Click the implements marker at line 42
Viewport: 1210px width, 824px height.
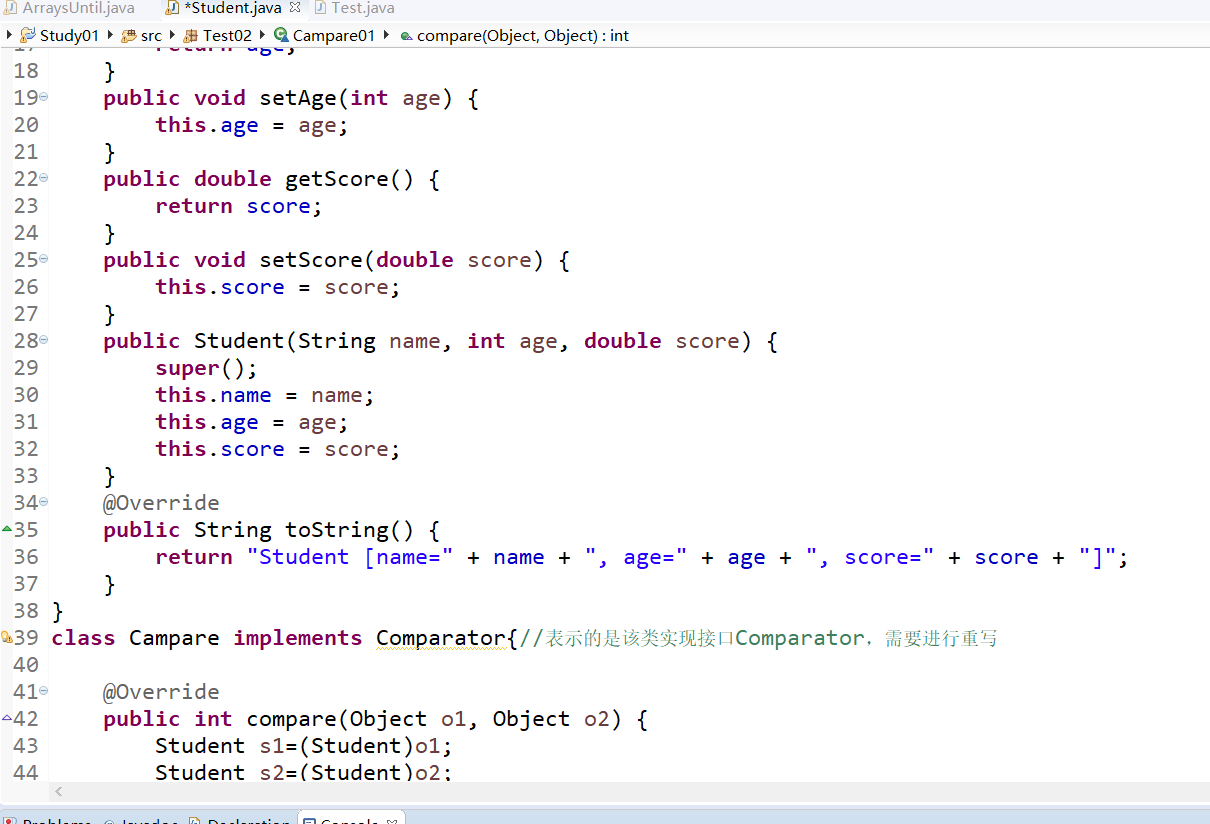7,717
